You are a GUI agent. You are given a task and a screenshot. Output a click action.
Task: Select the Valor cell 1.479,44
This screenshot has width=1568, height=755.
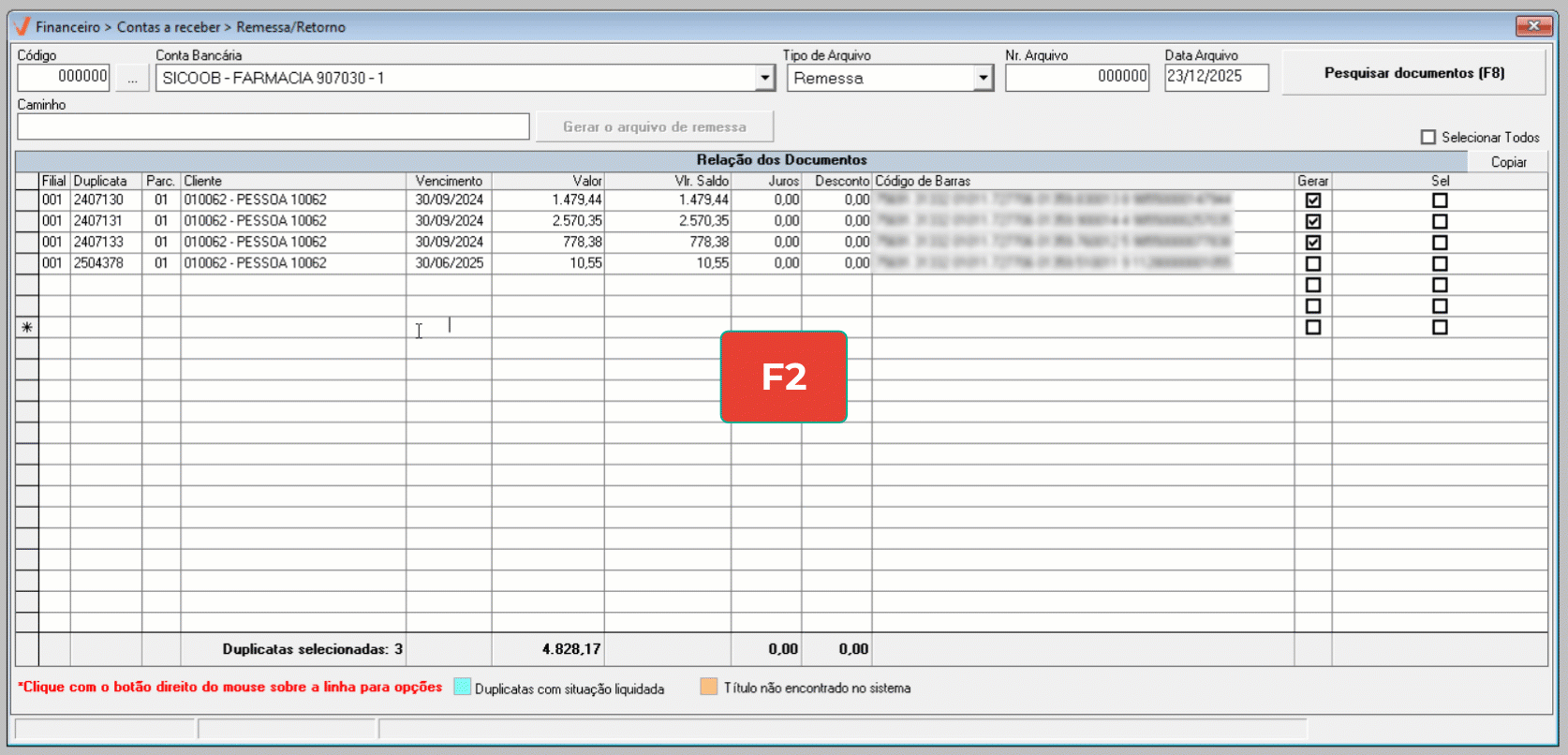[x=548, y=200]
